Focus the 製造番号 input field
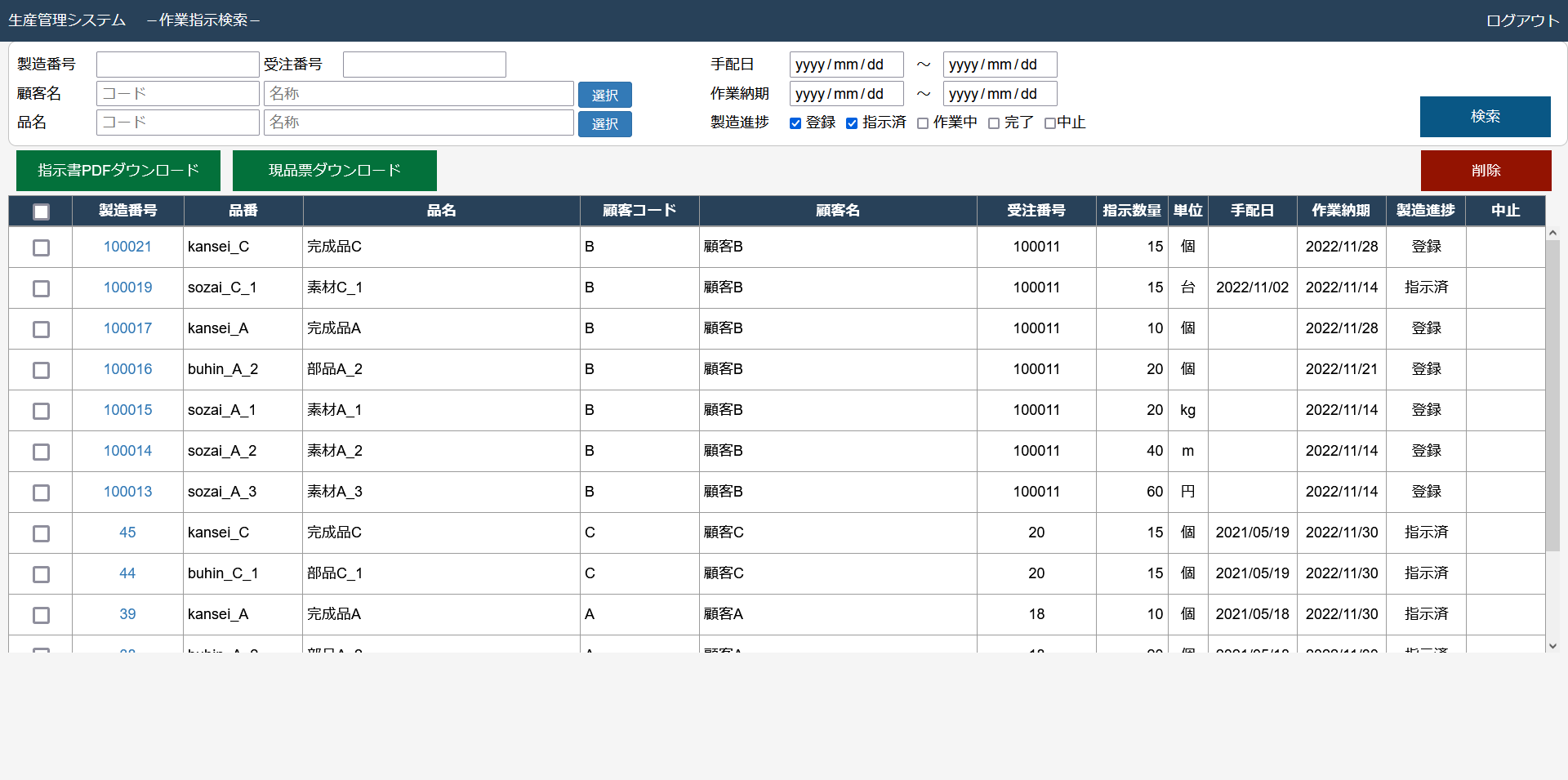The width and height of the screenshot is (1568, 780). 177,65
